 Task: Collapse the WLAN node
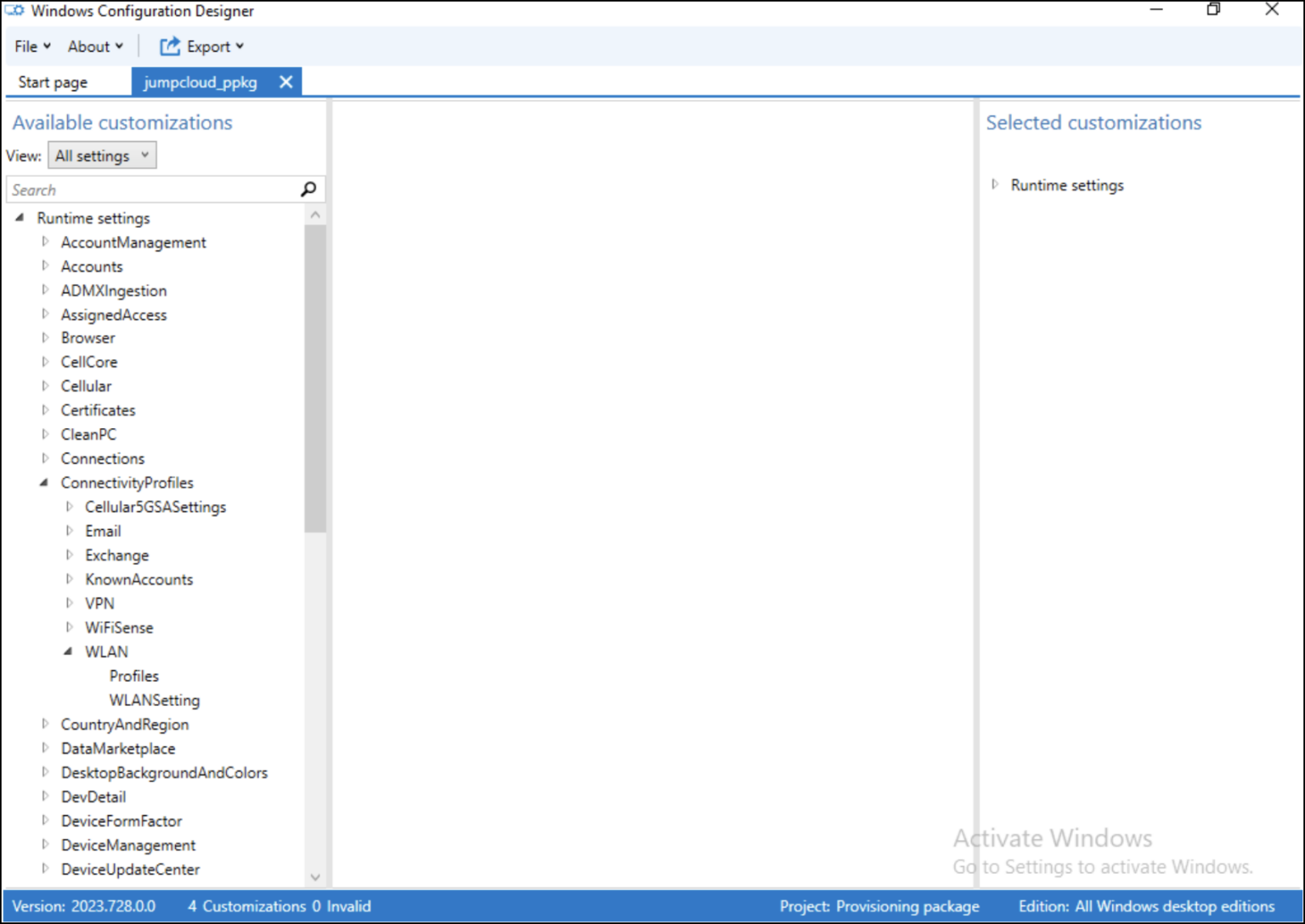pyautogui.click(x=69, y=651)
